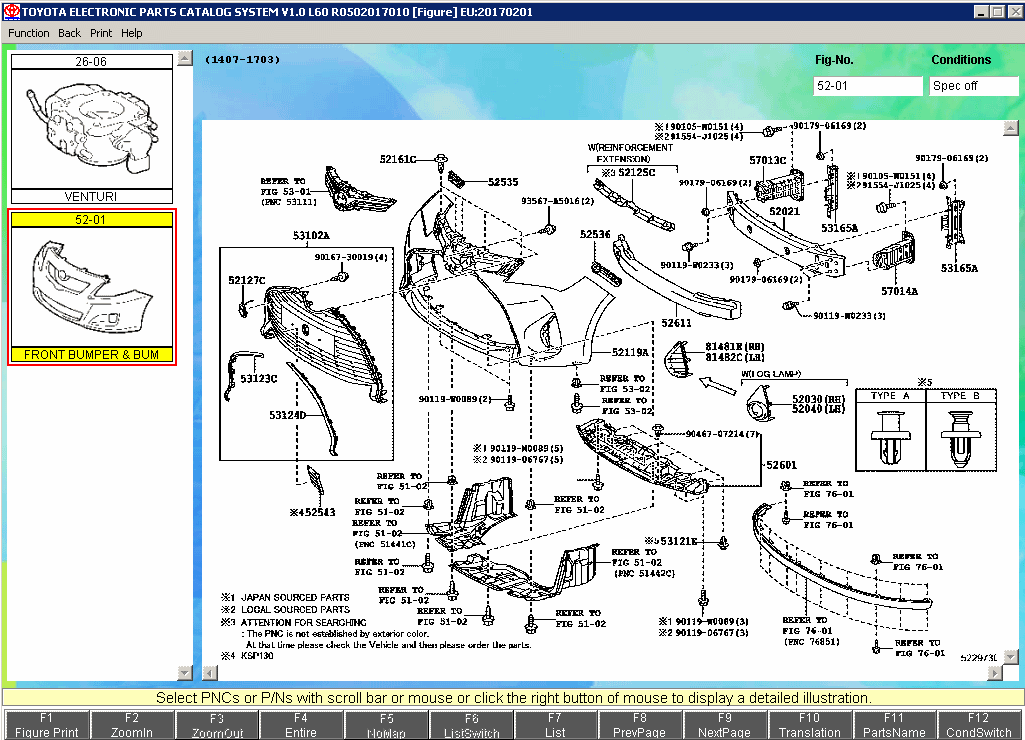Image resolution: width=1025 pixels, height=740 pixels.
Task: Open the parts list via F7 List
Action: pyautogui.click(x=555, y=722)
